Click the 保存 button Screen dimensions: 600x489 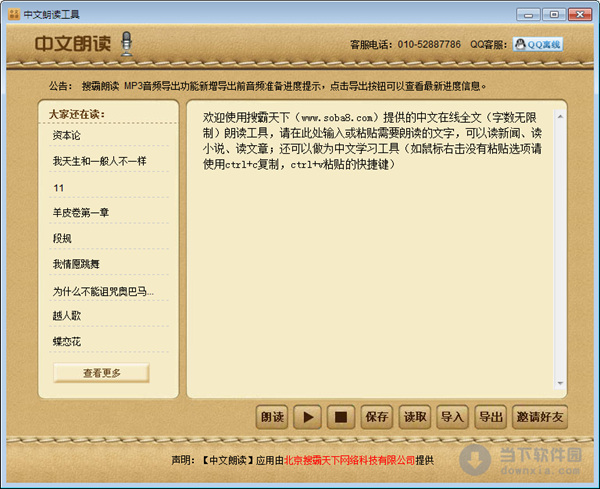[377, 417]
